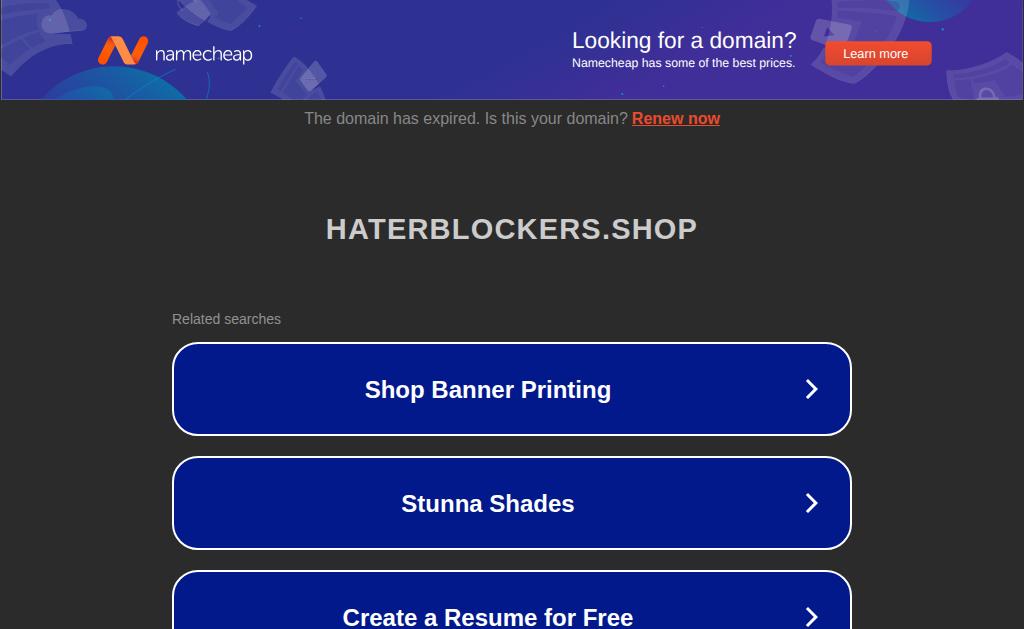Select the Shop Banner Printing search result
The width and height of the screenshot is (1024, 629).
[512, 389]
